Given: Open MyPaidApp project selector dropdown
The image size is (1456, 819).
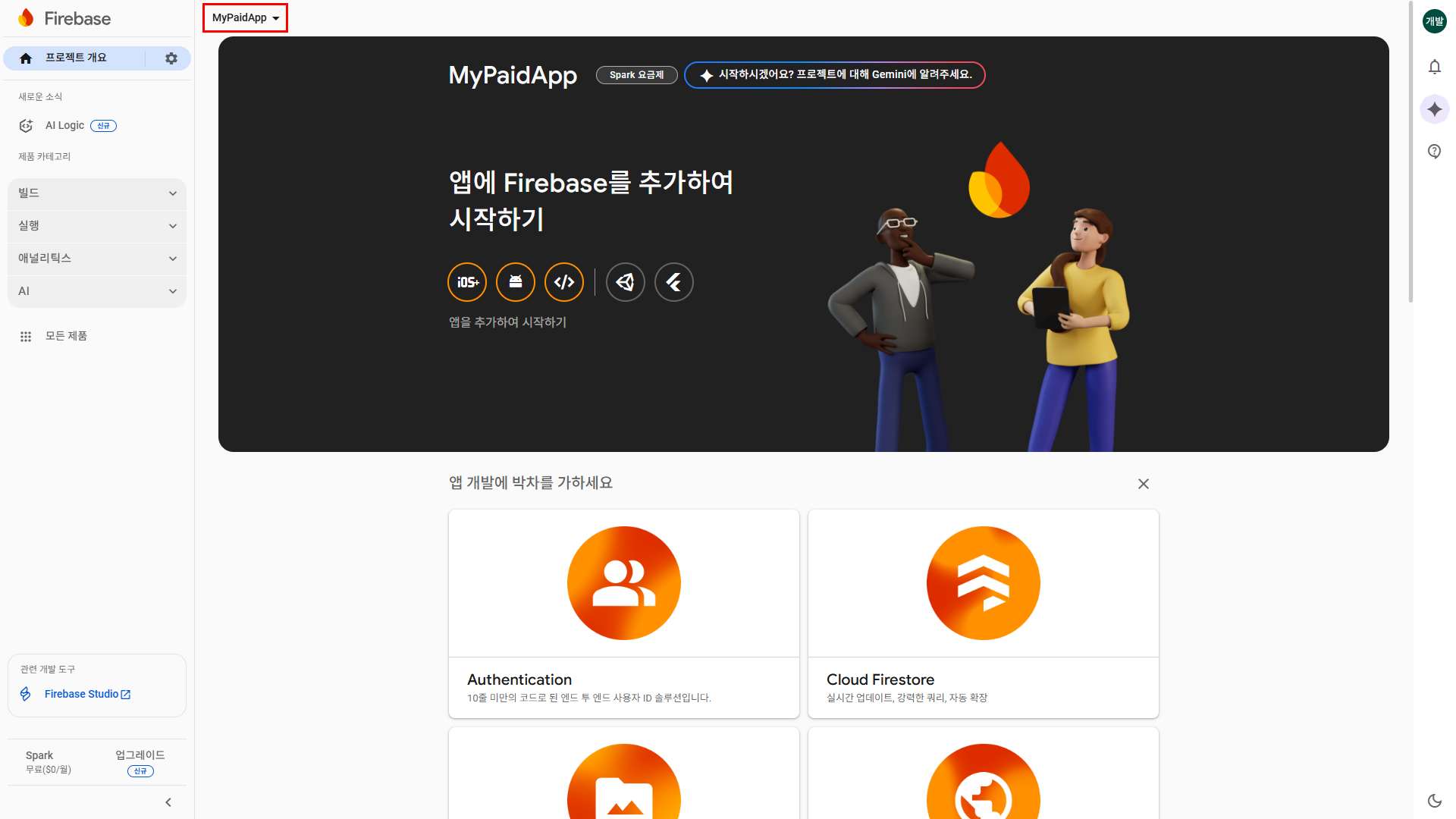Looking at the screenshot, I should coord(245,17).
